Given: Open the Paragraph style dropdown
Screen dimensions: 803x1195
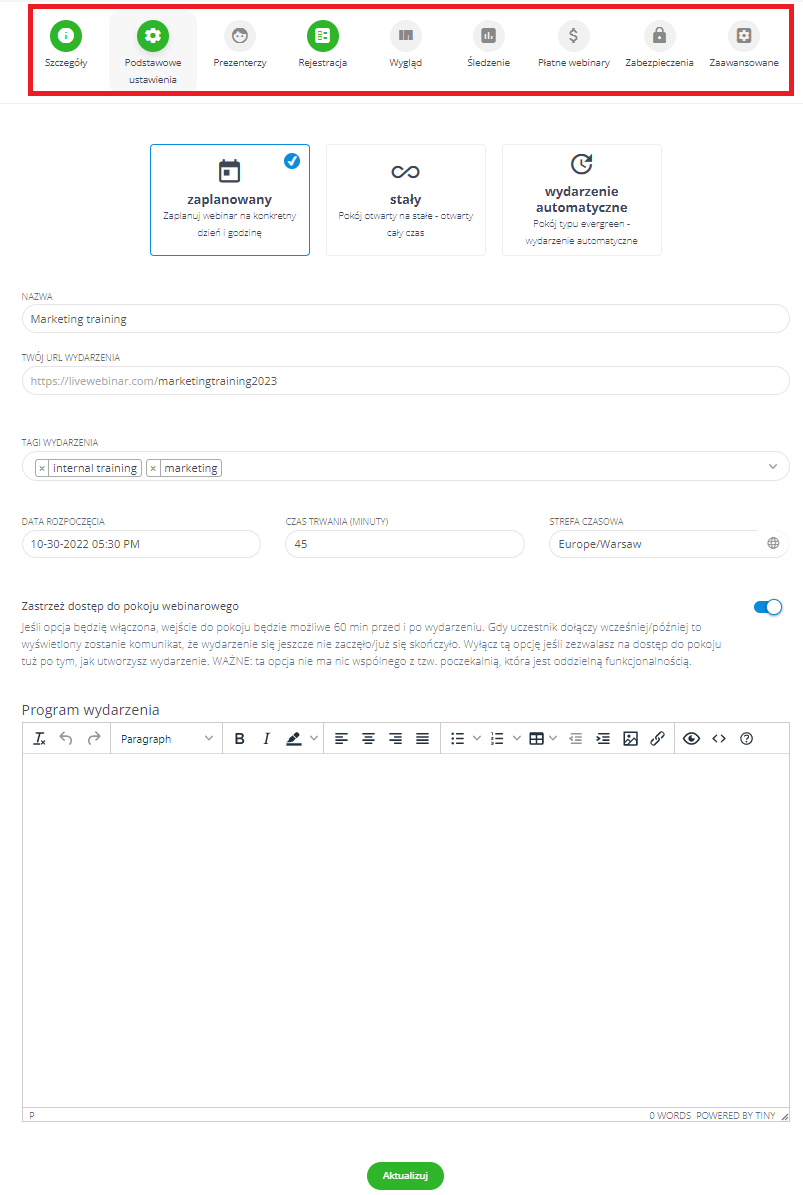Looking at the screenshot, I should (166, 739).
